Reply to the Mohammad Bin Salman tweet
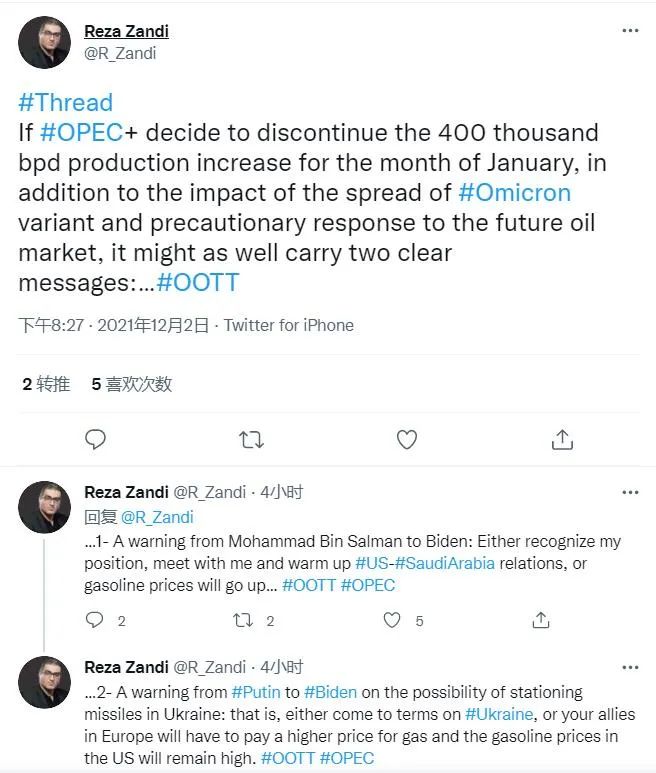 tap(95, 620)
